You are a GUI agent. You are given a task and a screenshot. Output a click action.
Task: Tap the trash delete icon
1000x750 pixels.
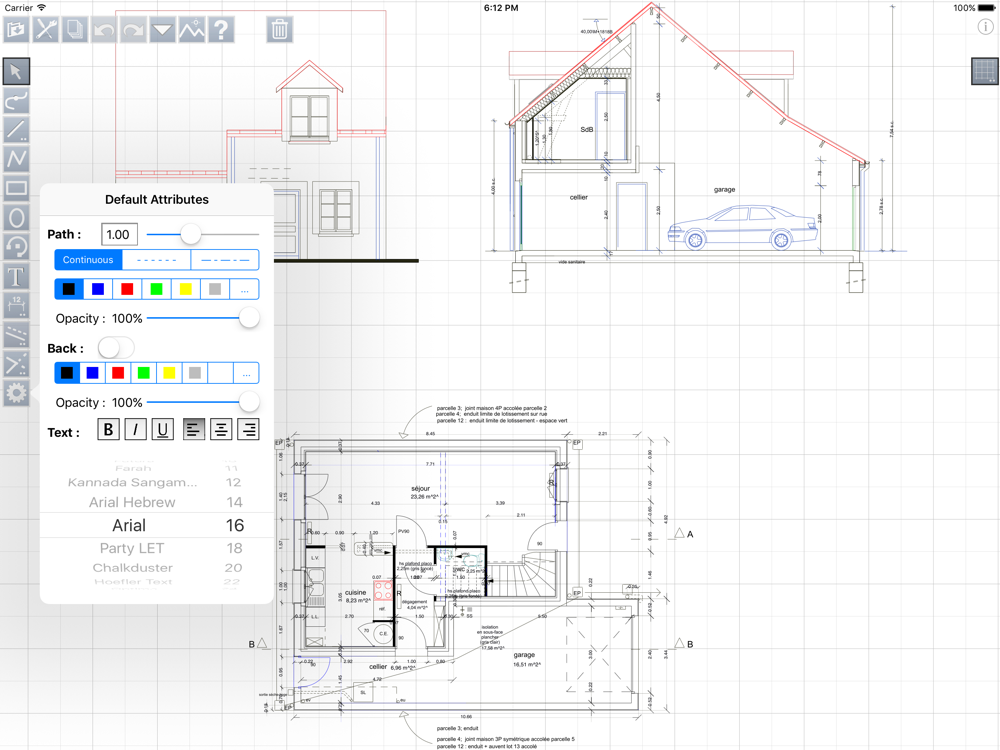(280, 30)
